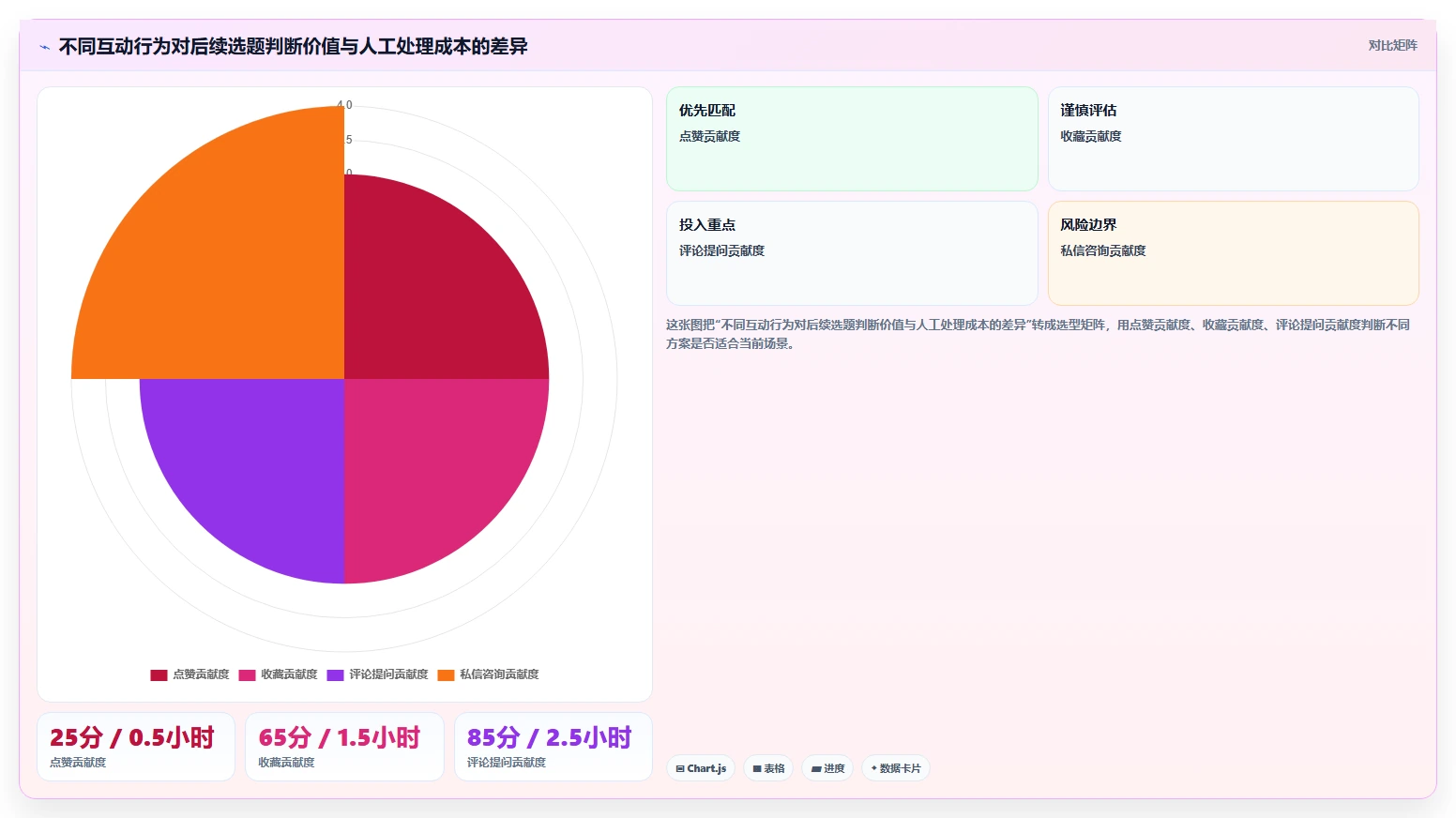
Task: Open the 谨慎评估 card
Action: pos(1233,139)
